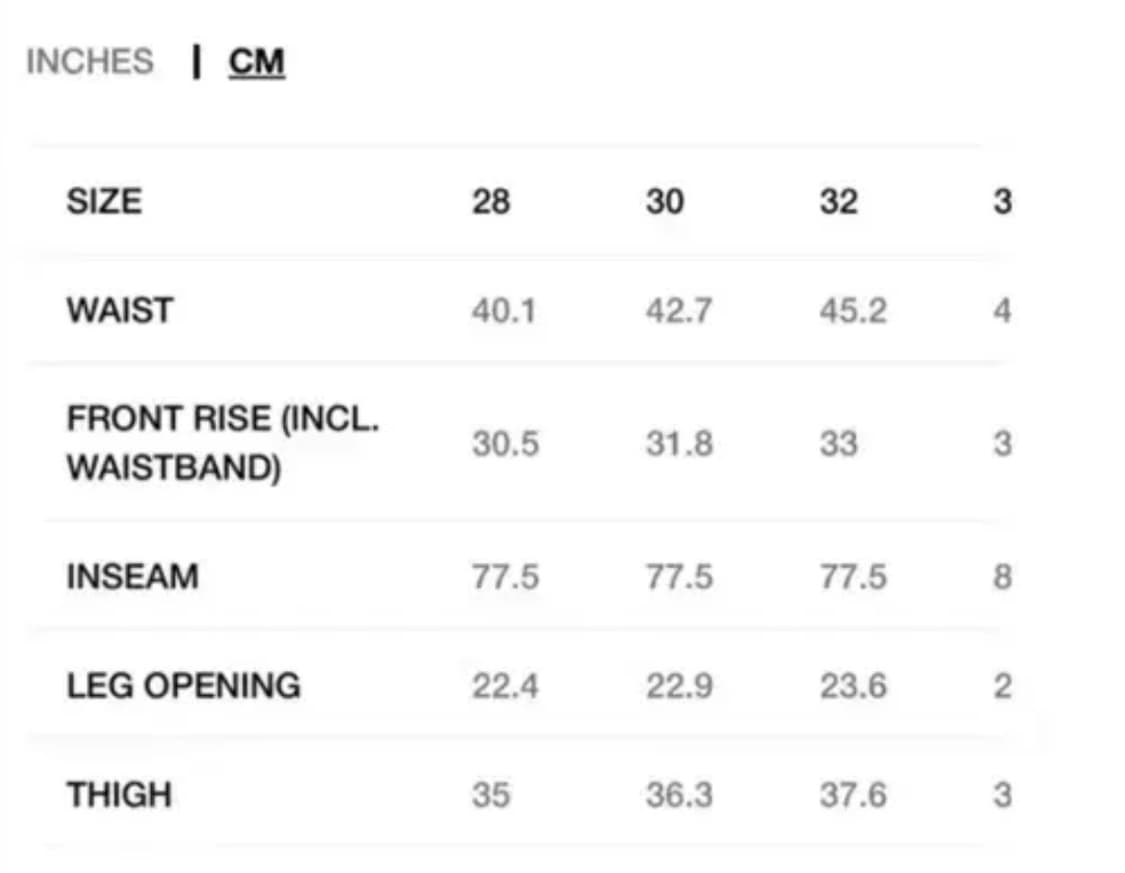Click the WAIST row label

tap(119, 310)
